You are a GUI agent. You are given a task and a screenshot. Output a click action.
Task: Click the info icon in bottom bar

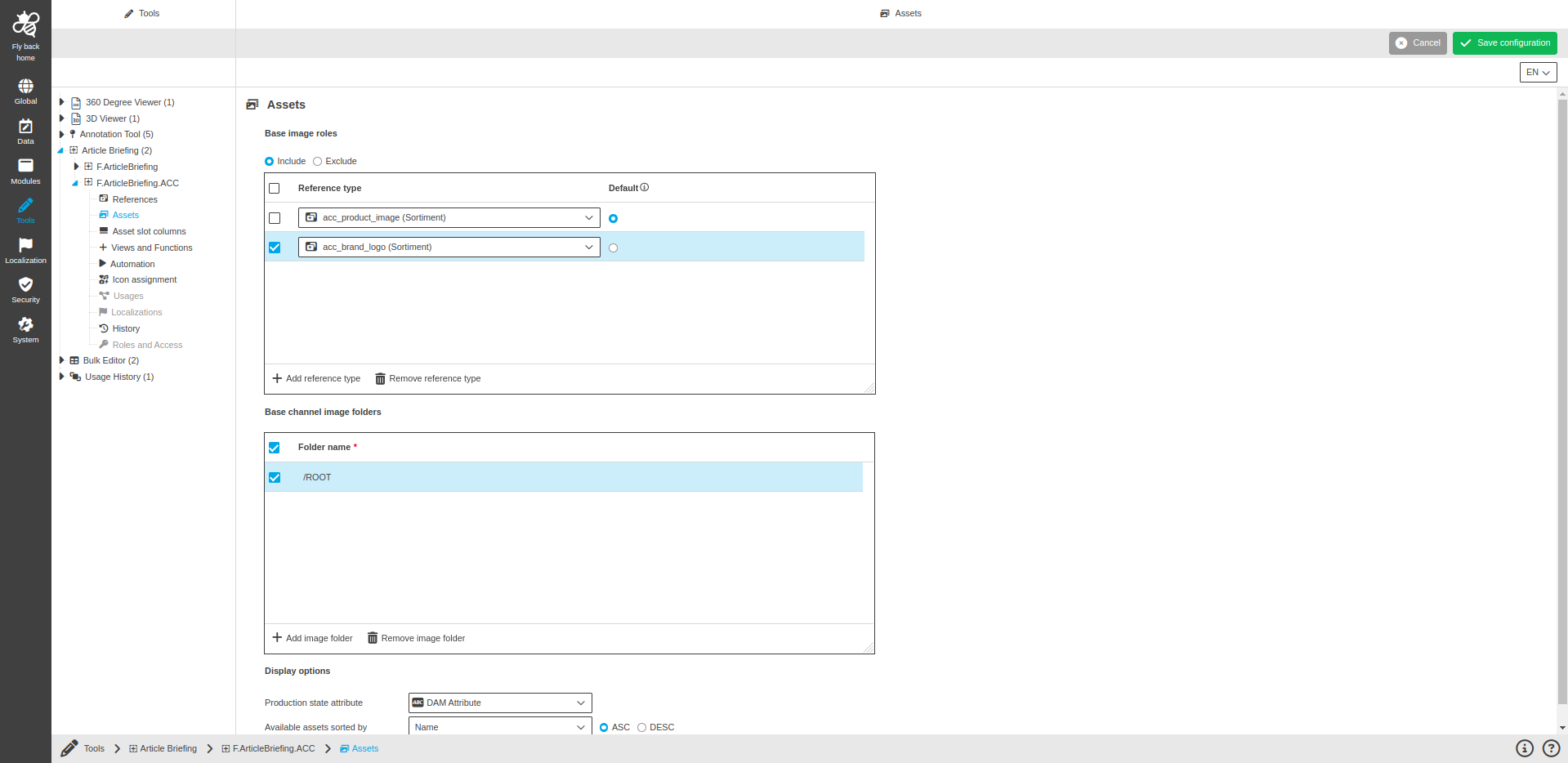tap(1524, 748)
